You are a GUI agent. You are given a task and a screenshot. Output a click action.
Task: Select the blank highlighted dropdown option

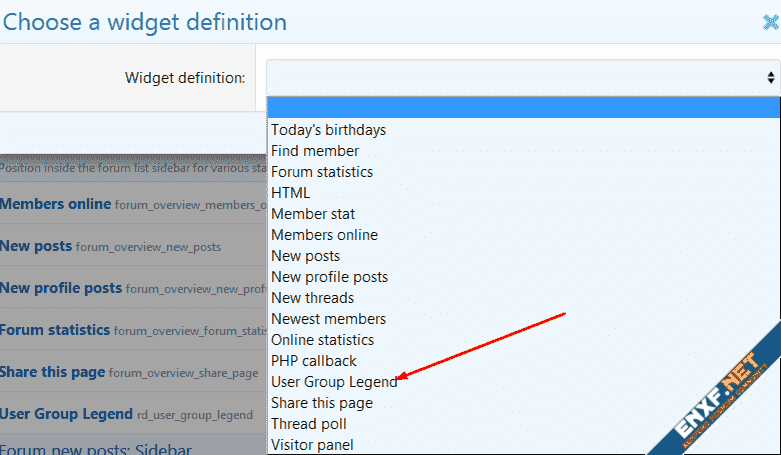point(522,108)
